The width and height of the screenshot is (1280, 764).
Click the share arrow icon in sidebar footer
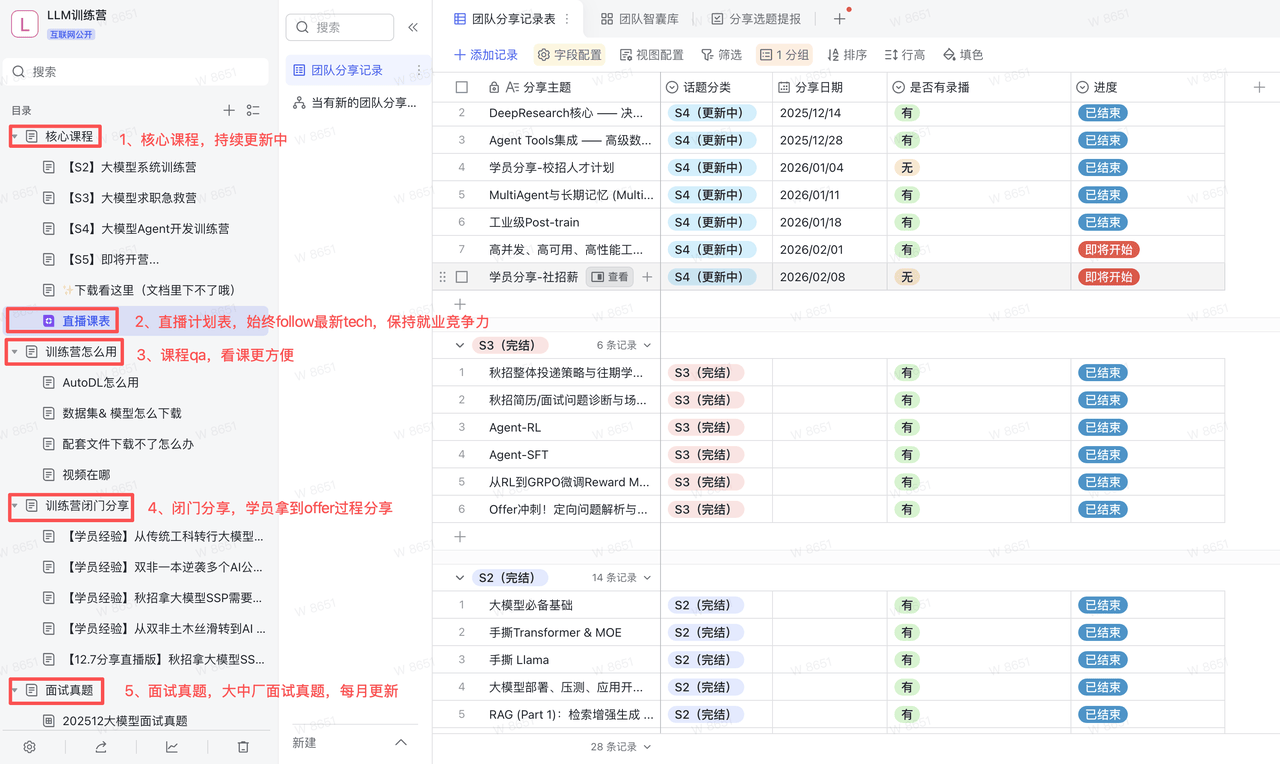(101, 746)
